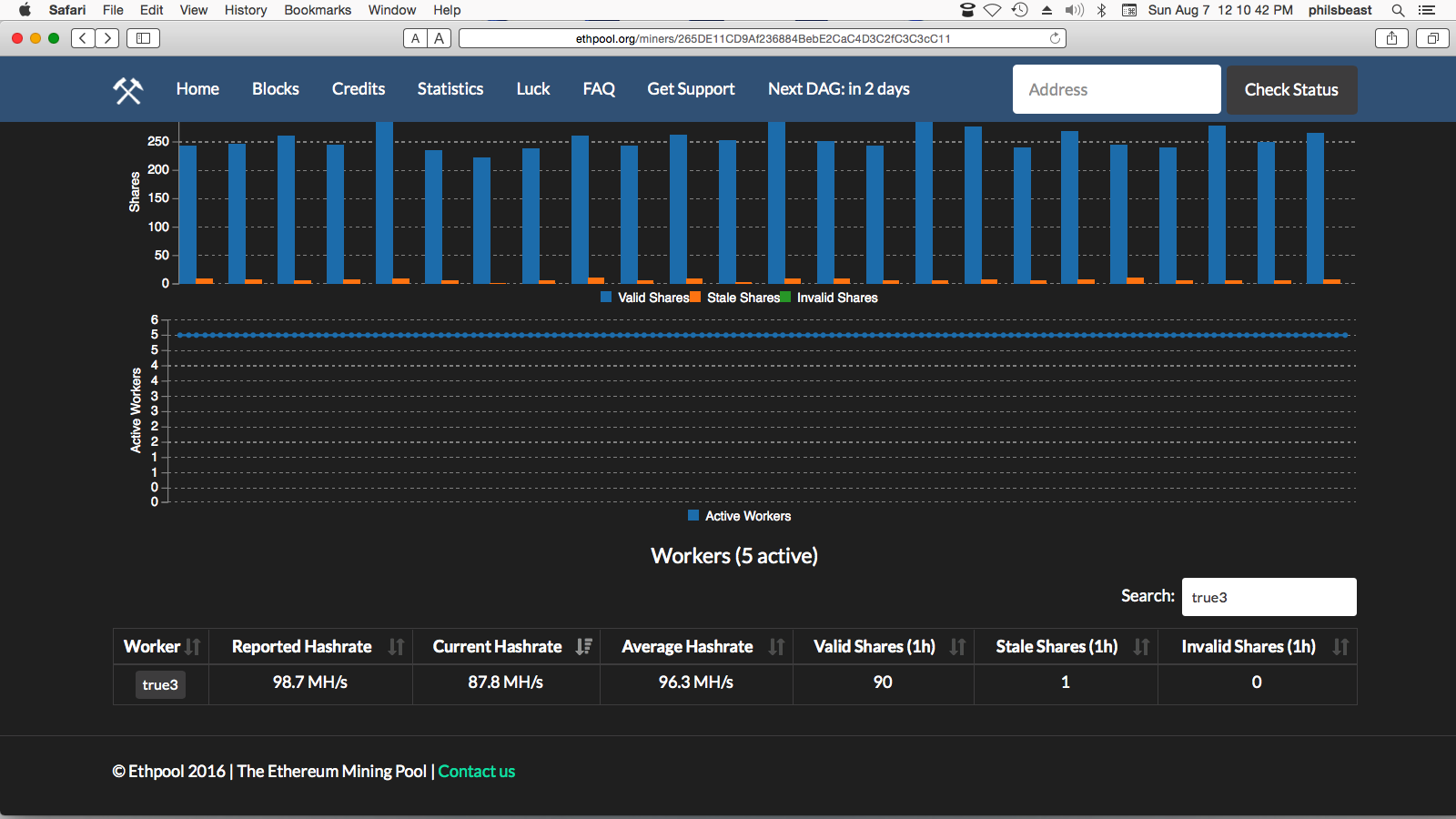Click the Ethpool pickaxe logo icon
This screenshot has height=819, width=1456.
coord(127,89)
